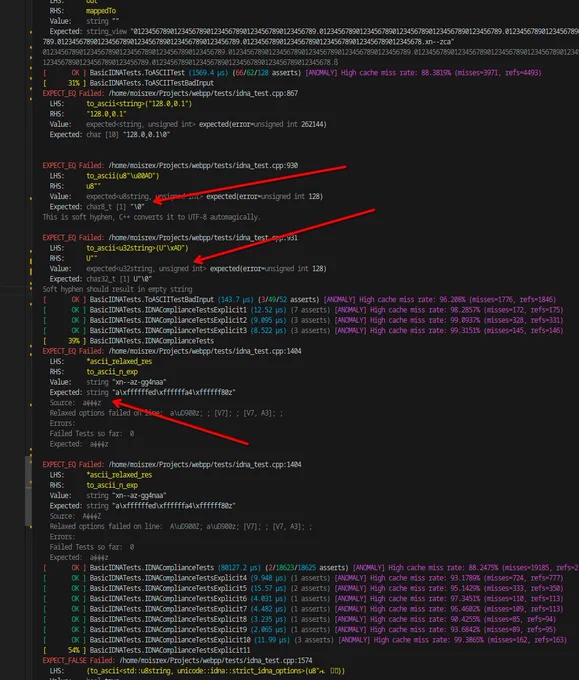Select the IDNAComplianceTestsExplicit8 result line
This screenshot has height=680, width=579.
pos(299,619)
